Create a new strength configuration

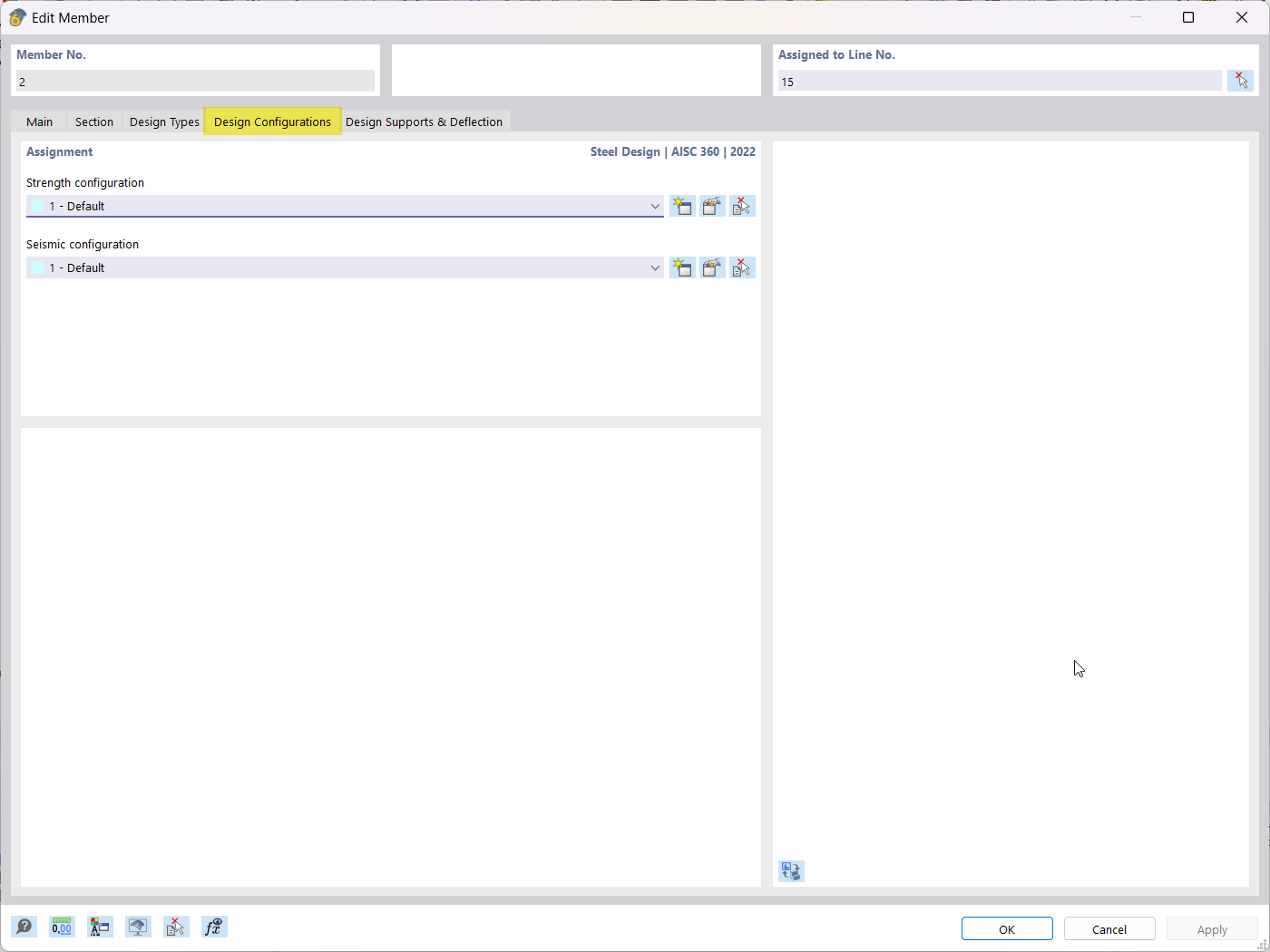coord(682,206)
